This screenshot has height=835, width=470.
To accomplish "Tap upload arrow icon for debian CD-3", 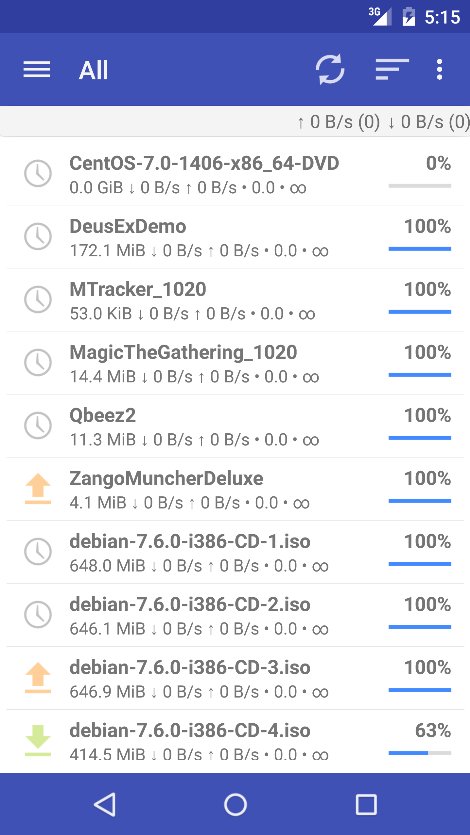I will pyautogui.click(x=38, y=678).
